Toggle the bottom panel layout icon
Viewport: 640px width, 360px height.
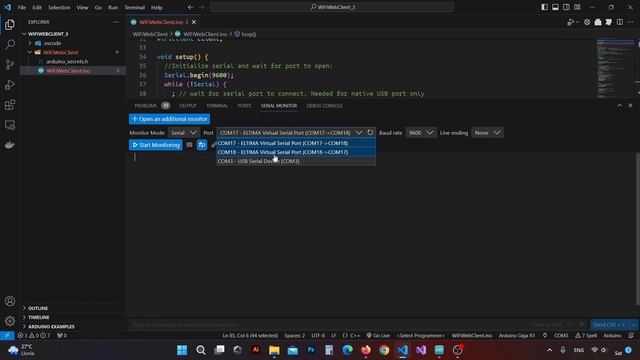556,7
